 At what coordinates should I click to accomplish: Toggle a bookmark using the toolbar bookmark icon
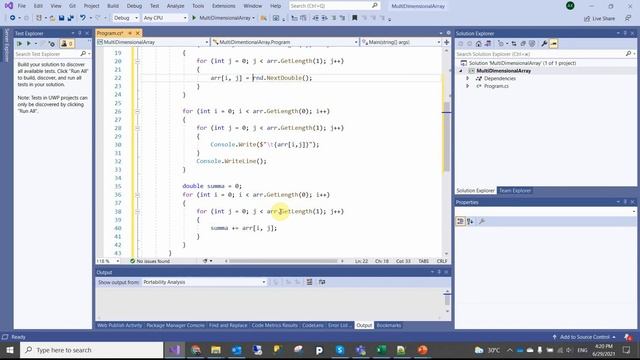(x=355, y=18)
